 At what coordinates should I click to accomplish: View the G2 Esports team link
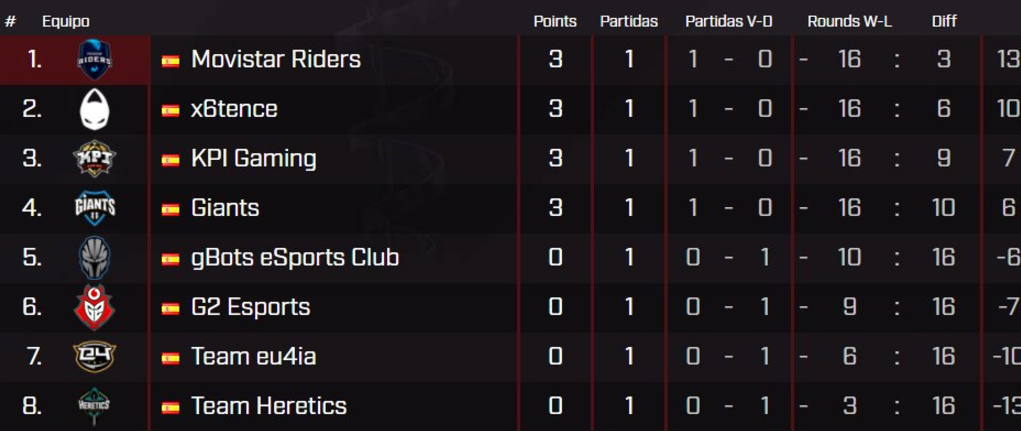251,307
